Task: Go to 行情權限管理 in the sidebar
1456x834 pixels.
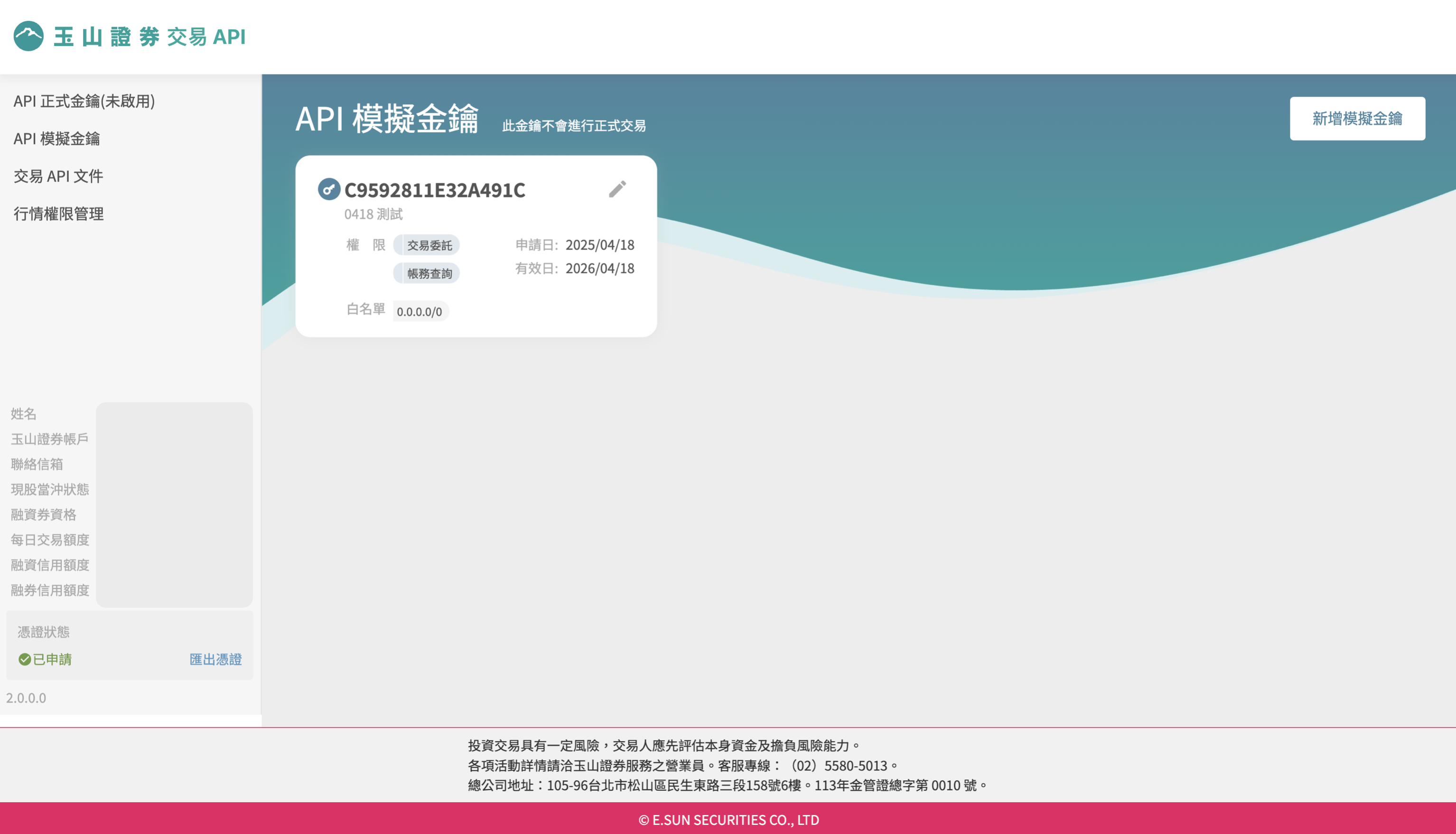Action: point(58,213)
